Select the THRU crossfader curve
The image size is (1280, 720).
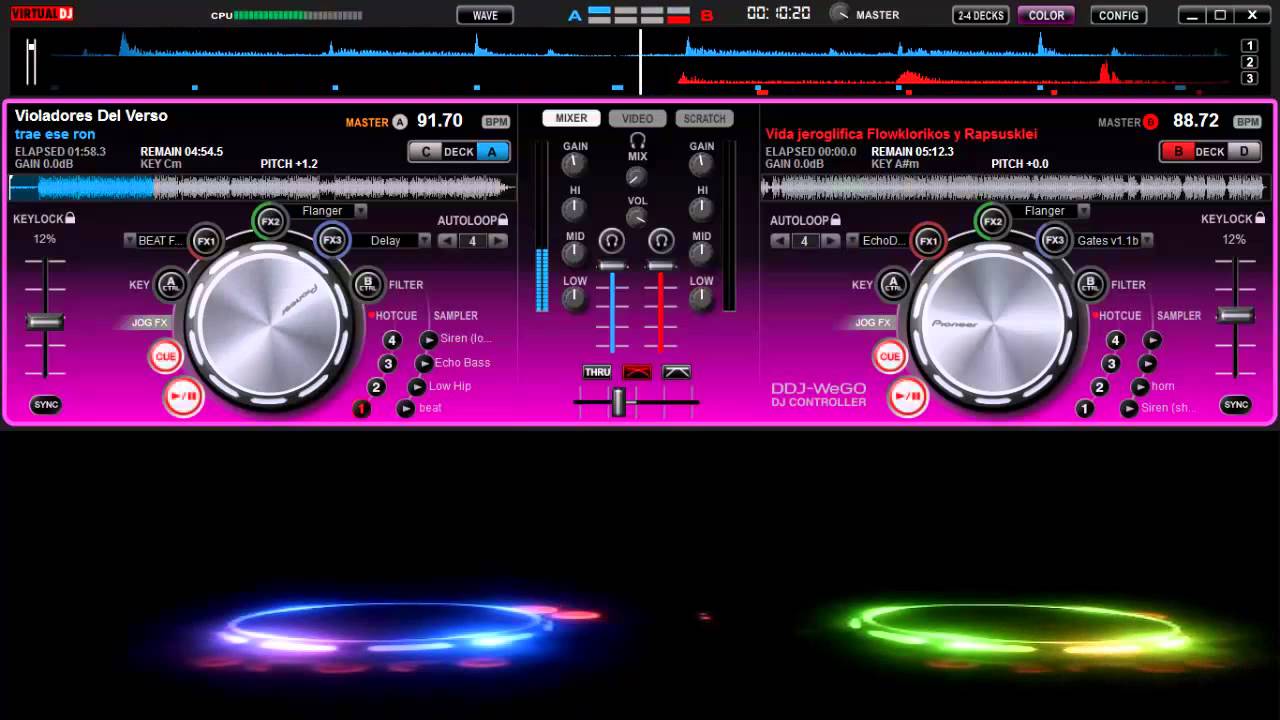[x=597, y=372]
